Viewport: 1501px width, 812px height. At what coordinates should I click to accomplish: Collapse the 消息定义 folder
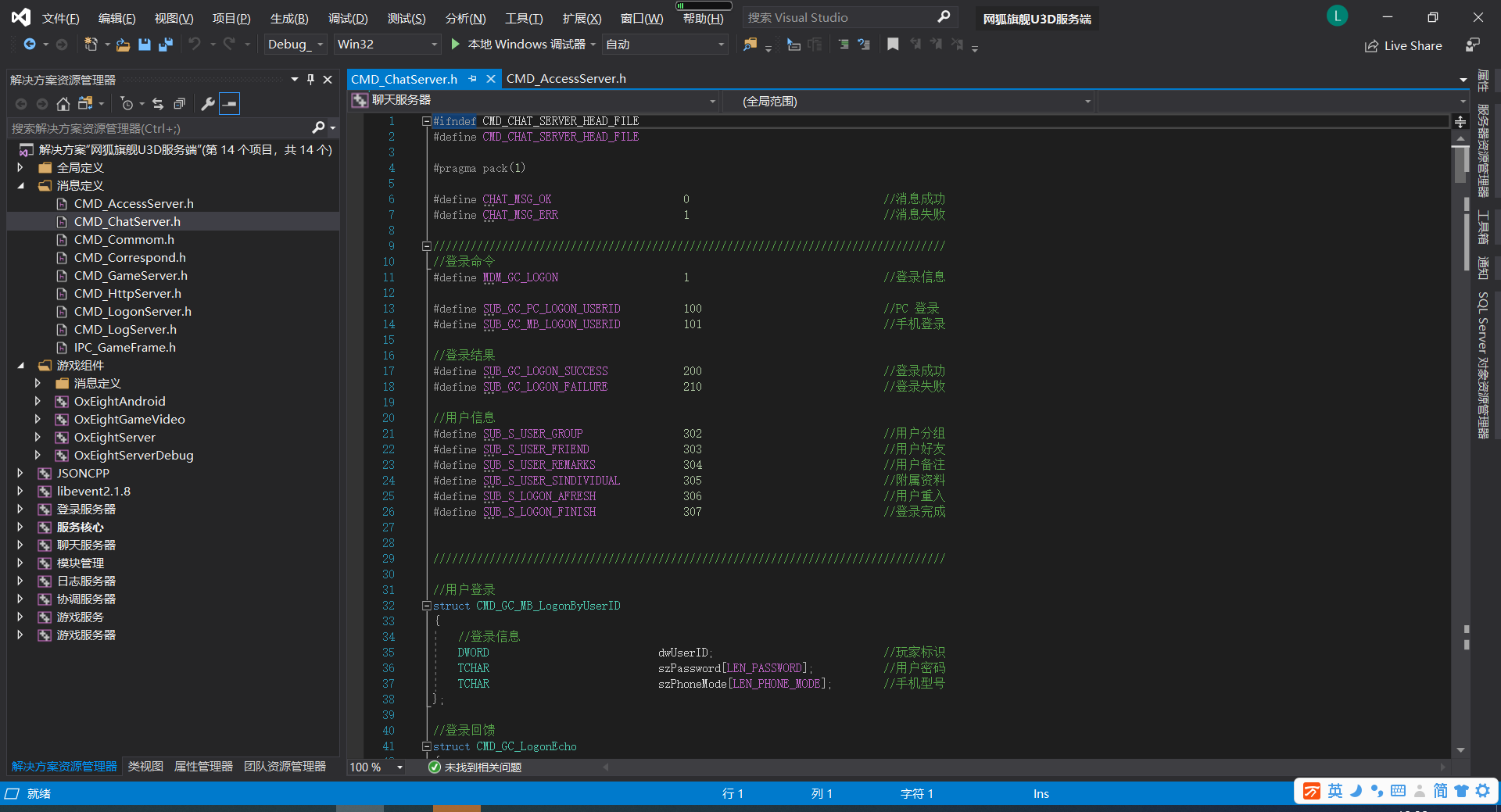click(20, 186)
